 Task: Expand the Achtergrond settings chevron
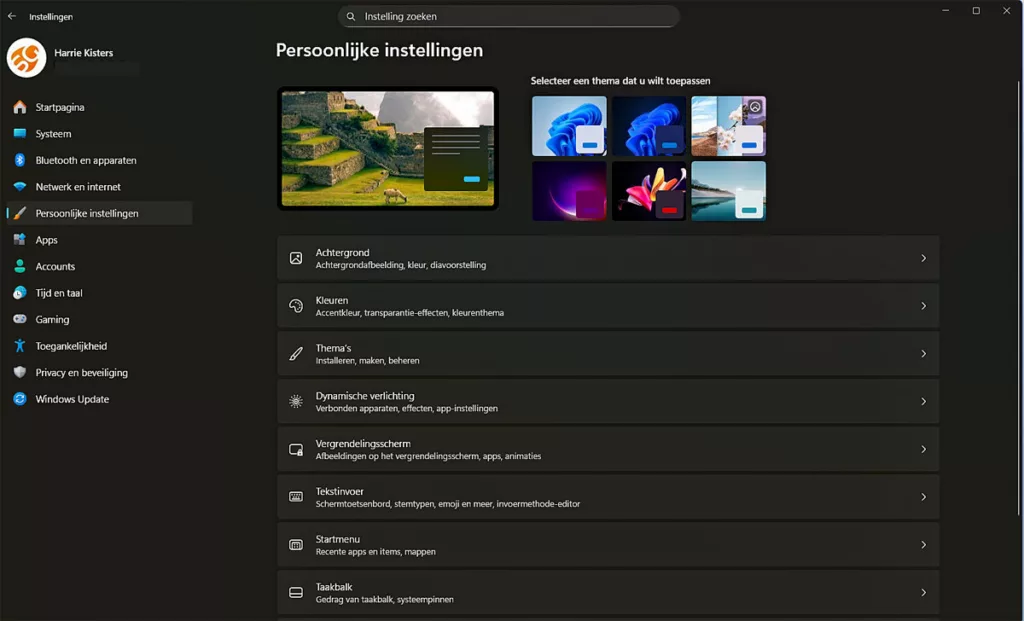[923, 257]
